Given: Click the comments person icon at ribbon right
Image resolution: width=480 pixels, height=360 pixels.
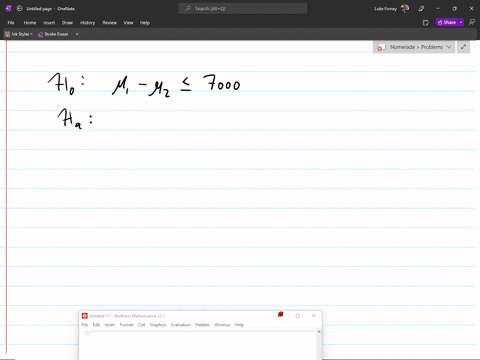Looking at the screenshot, I should [472, 22].
